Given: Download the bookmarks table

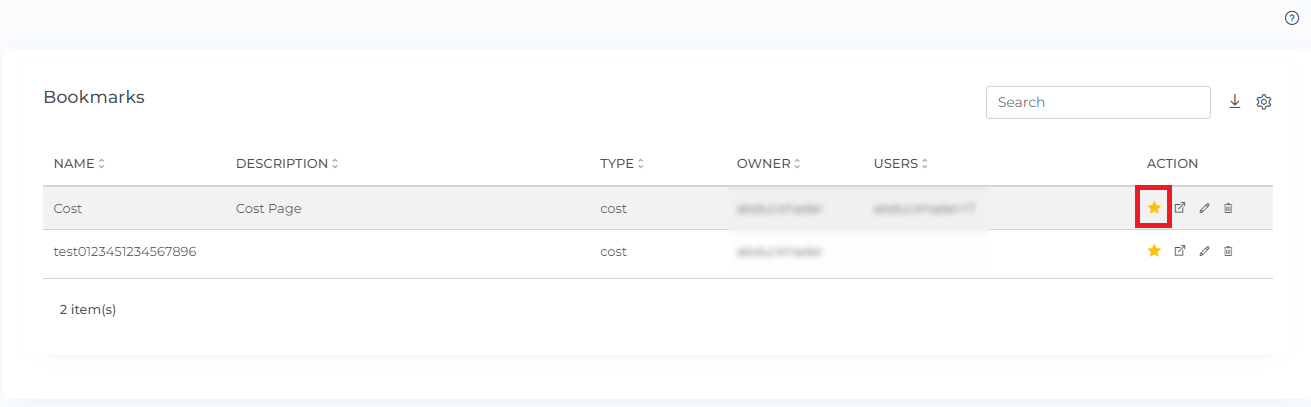Looking at the screenshot, I should (x=1235, y=102).
